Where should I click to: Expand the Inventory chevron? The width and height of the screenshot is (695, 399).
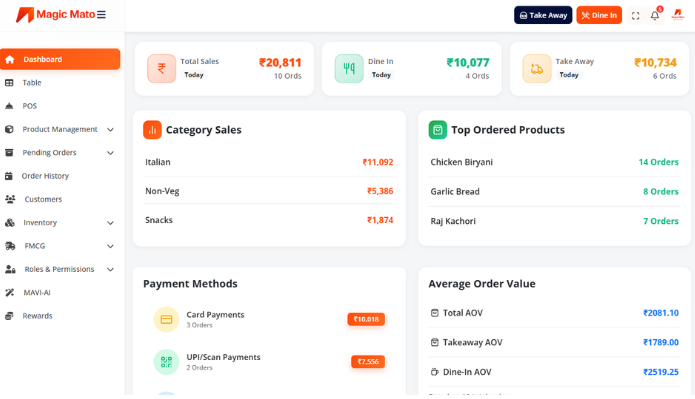click(x=110, y=223)
